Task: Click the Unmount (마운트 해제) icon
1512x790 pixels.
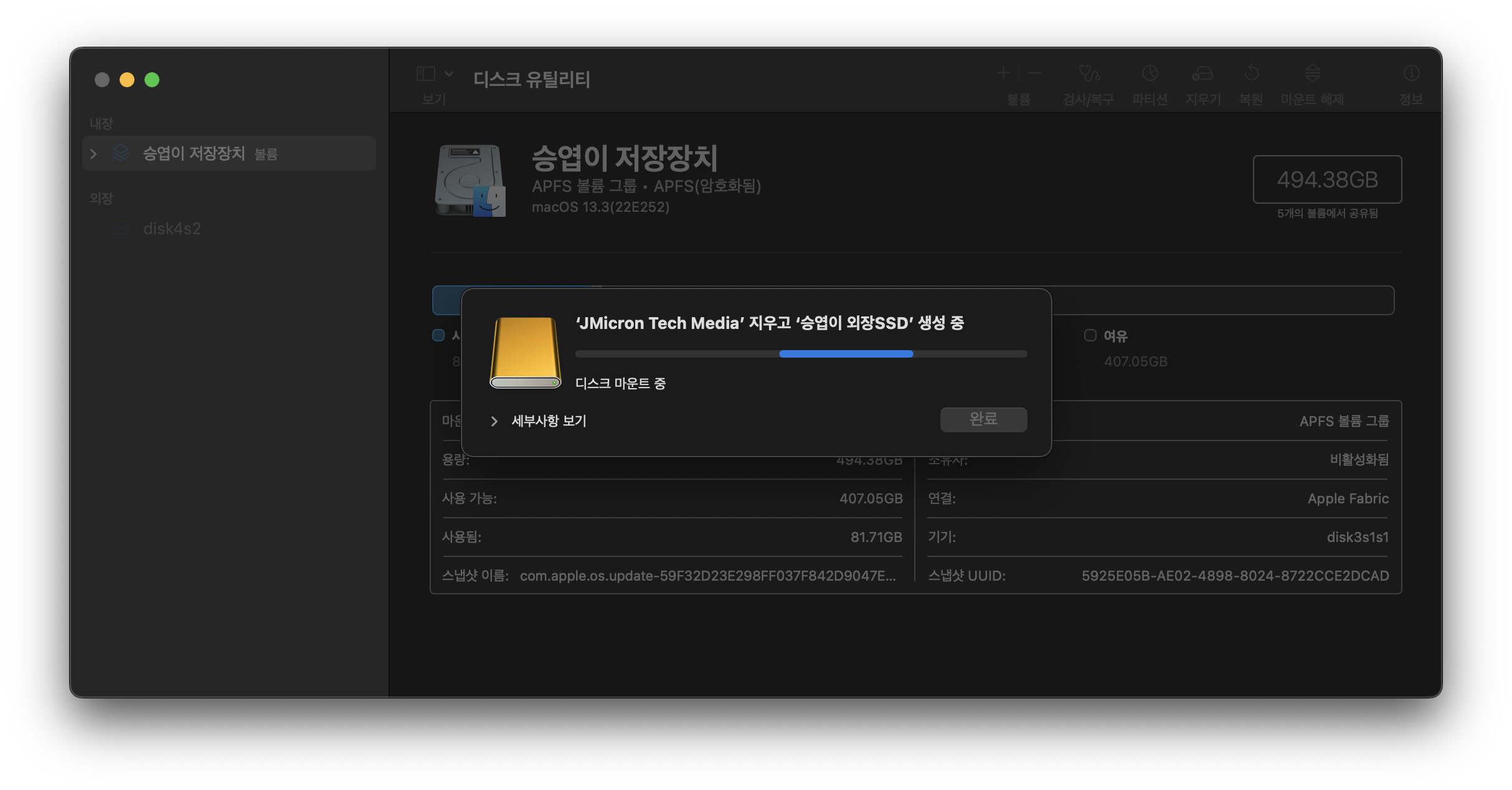Action: pos(1312,74)
